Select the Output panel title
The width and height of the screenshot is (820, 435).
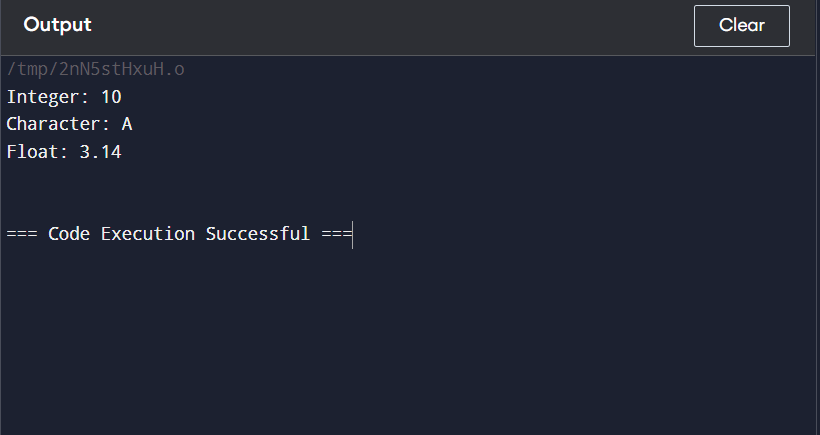pos(58,25)
